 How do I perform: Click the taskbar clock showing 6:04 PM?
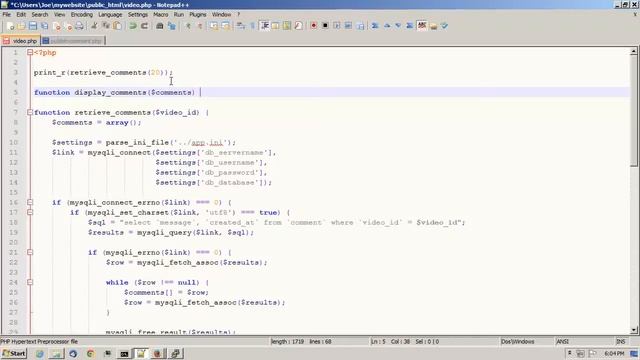[x=614, y=353]
